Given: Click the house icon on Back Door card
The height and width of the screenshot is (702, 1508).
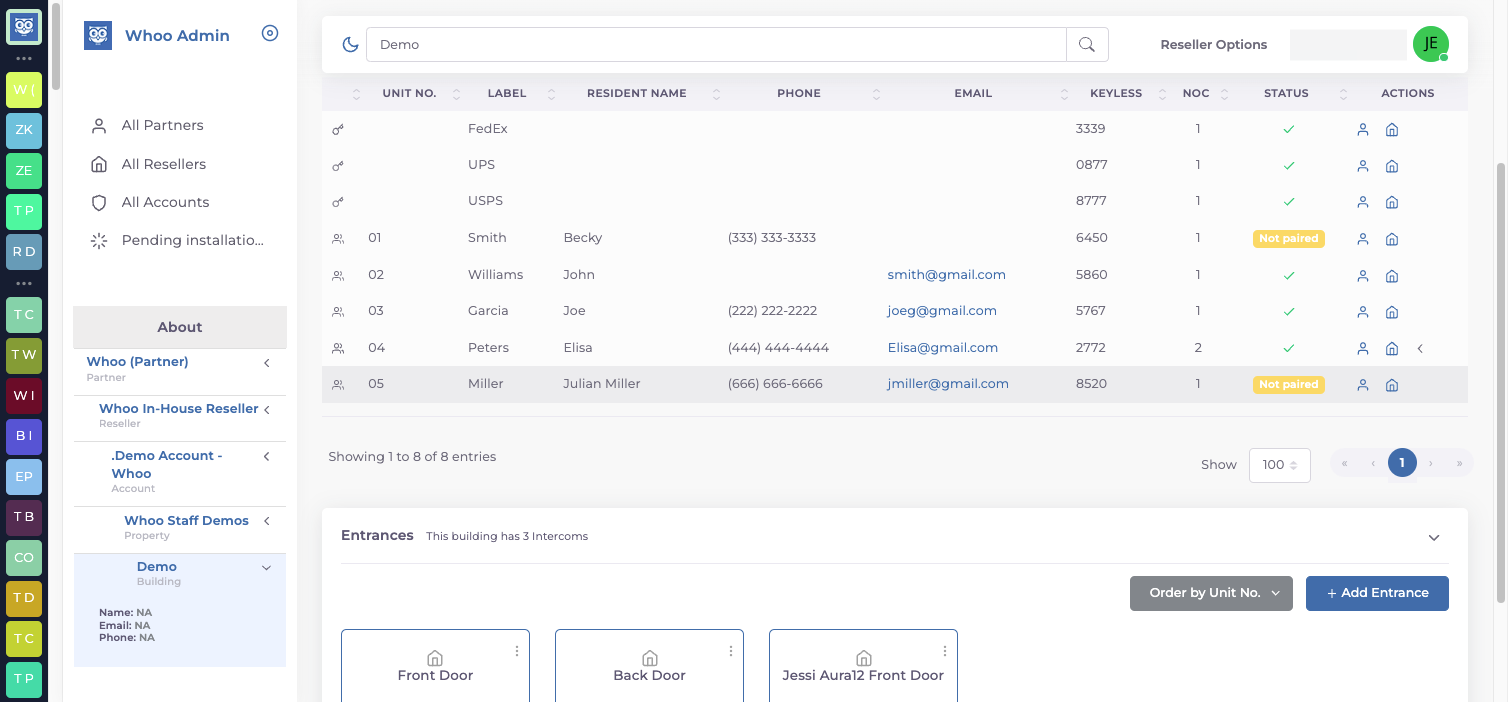Looking at the screenshot, I should tap(649, 657).
